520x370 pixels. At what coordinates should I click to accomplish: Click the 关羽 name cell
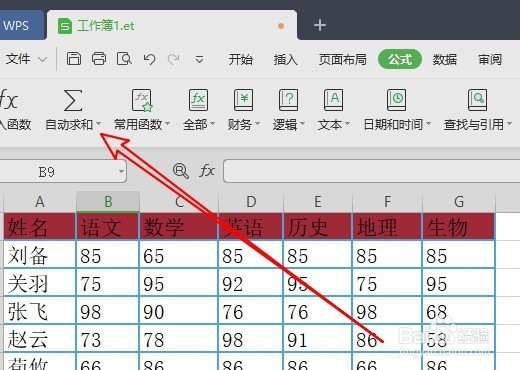point(40,283)
